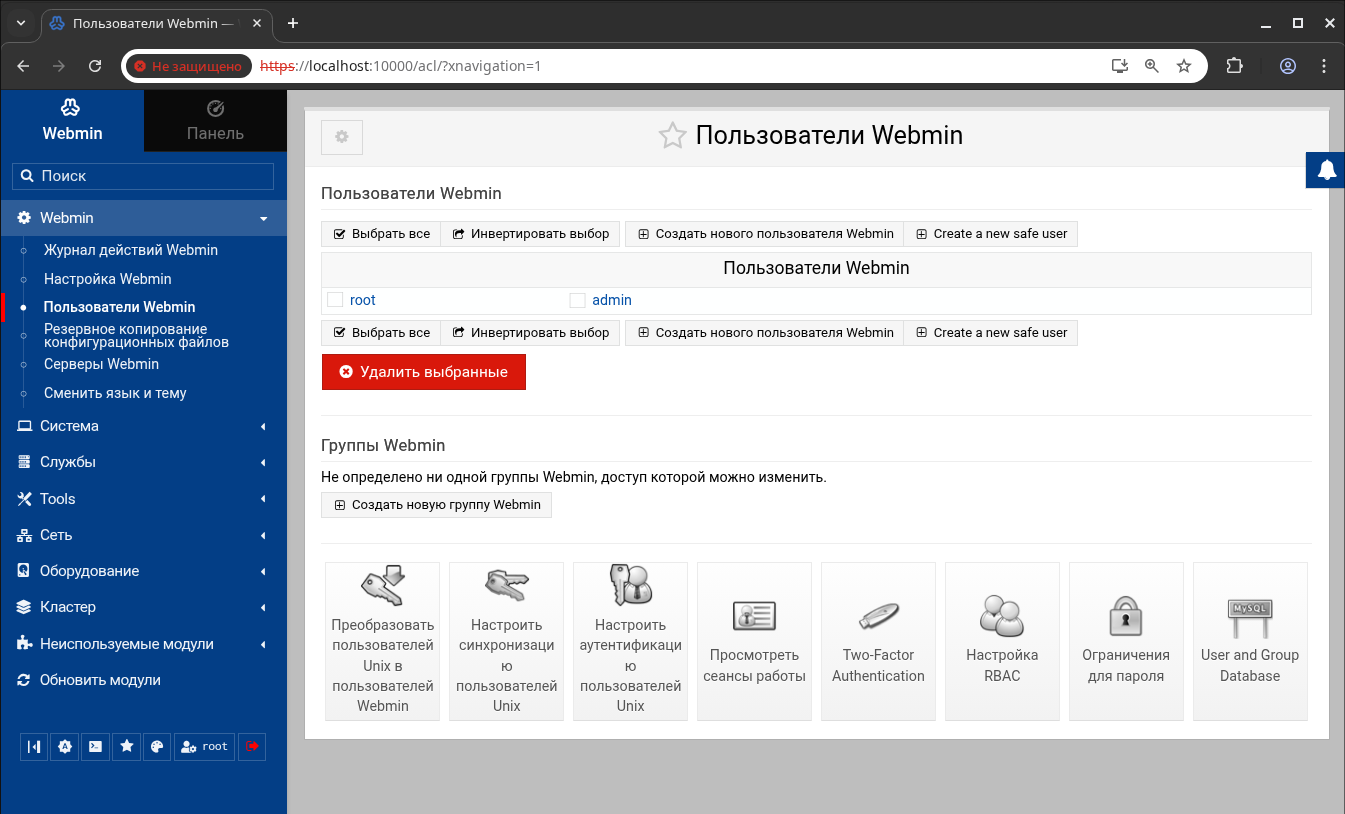Click the red logout icon in sidebar
Image resolution: width=1345 pixels, height=814 pixels.
point(252,746)
